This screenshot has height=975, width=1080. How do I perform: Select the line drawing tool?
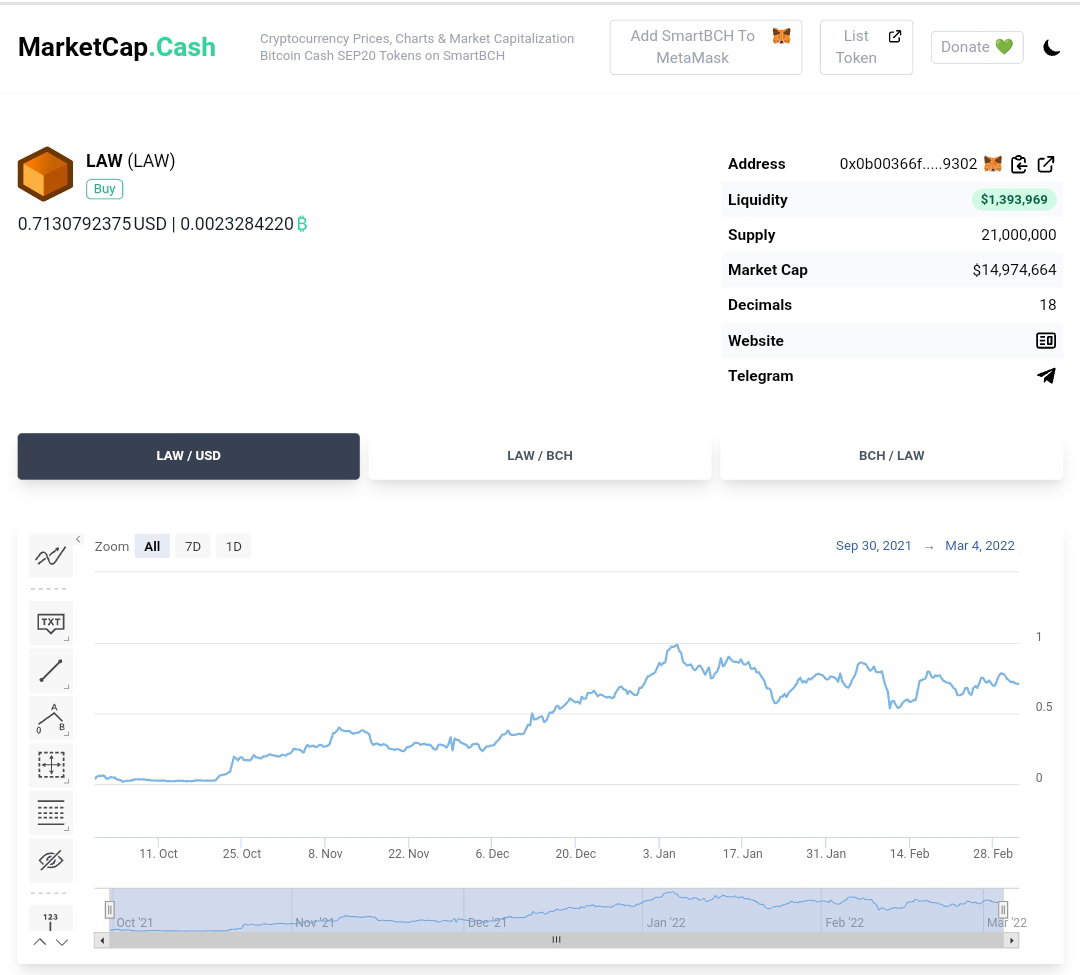(51, 670)
